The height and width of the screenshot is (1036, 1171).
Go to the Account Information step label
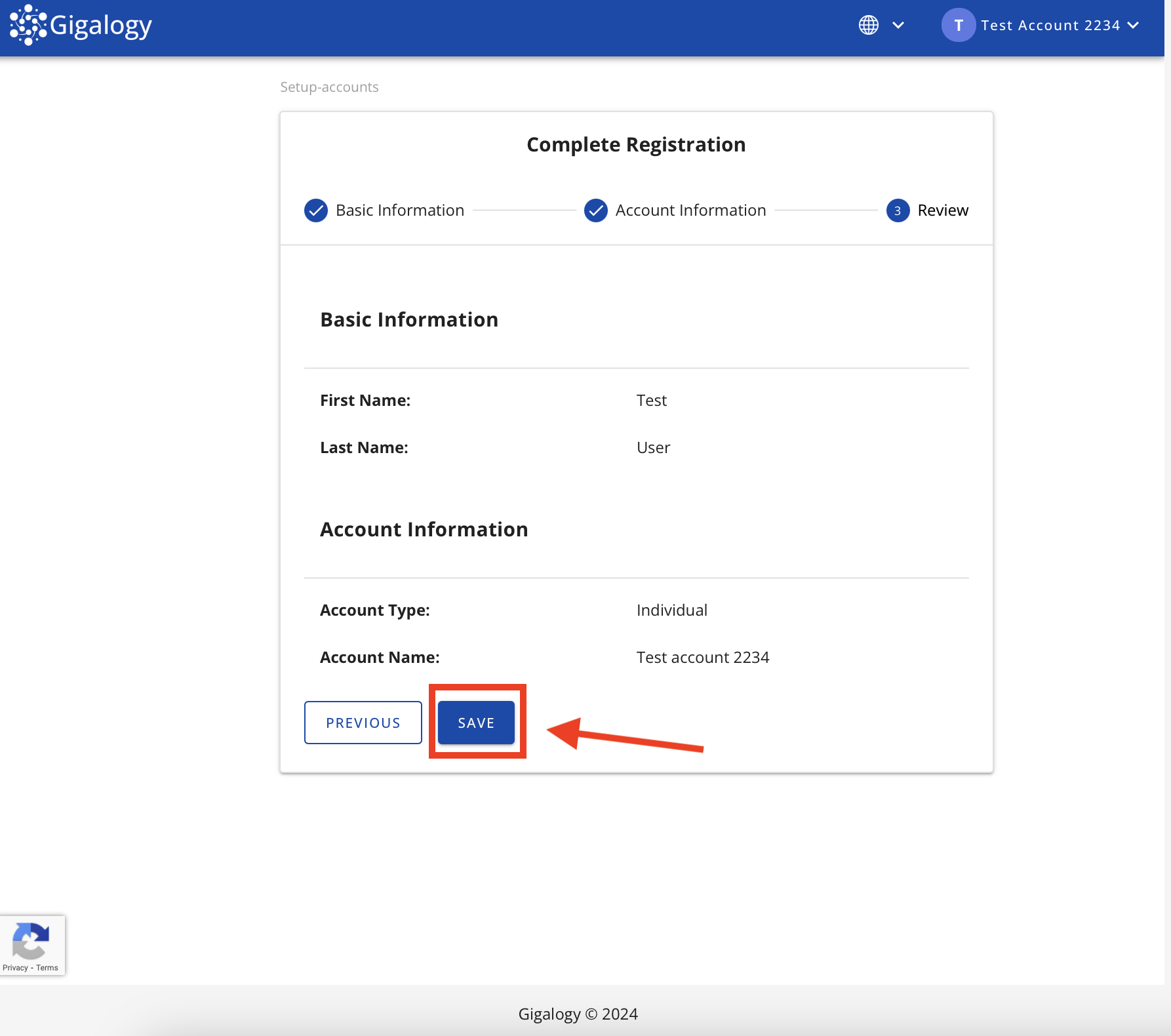click(x=690, y=210)
